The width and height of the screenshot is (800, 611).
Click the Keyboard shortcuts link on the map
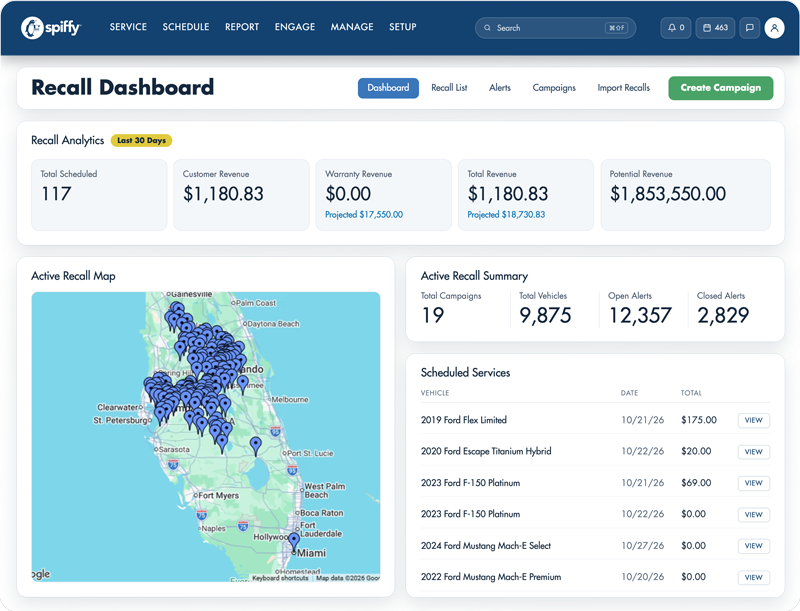(x=280, y=578)
